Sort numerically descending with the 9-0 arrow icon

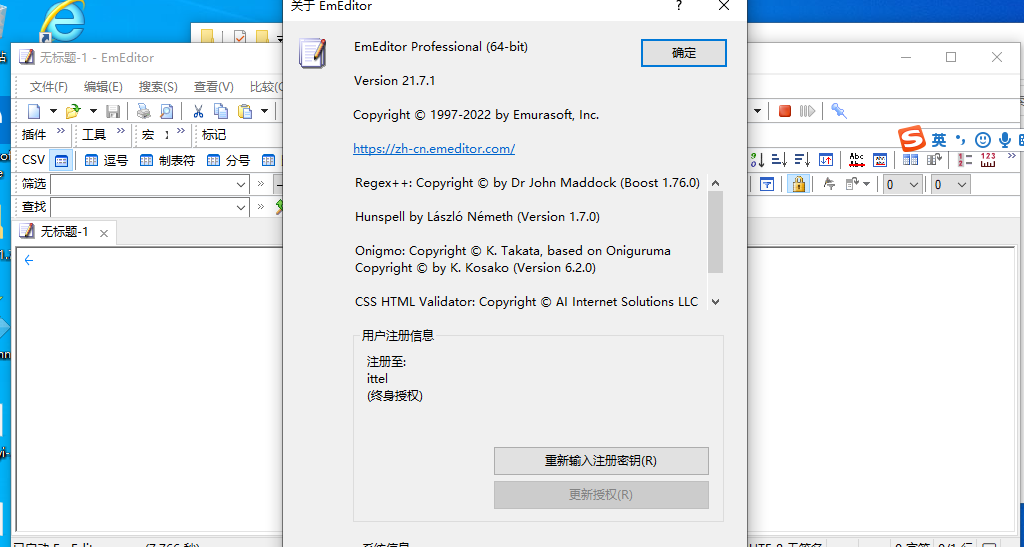point(758,160)
